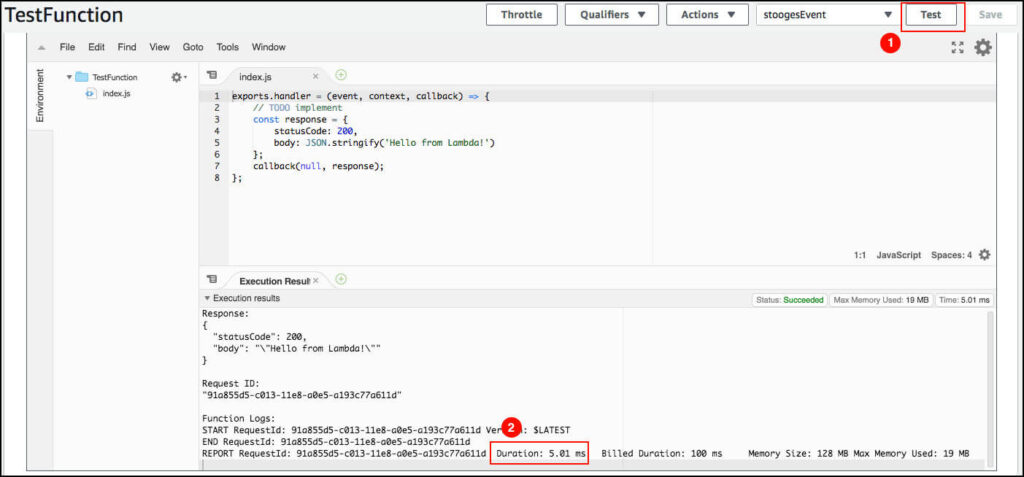1024x477 pixels.
Task: Open status bar settings gear icon
Action: (984, 255)
